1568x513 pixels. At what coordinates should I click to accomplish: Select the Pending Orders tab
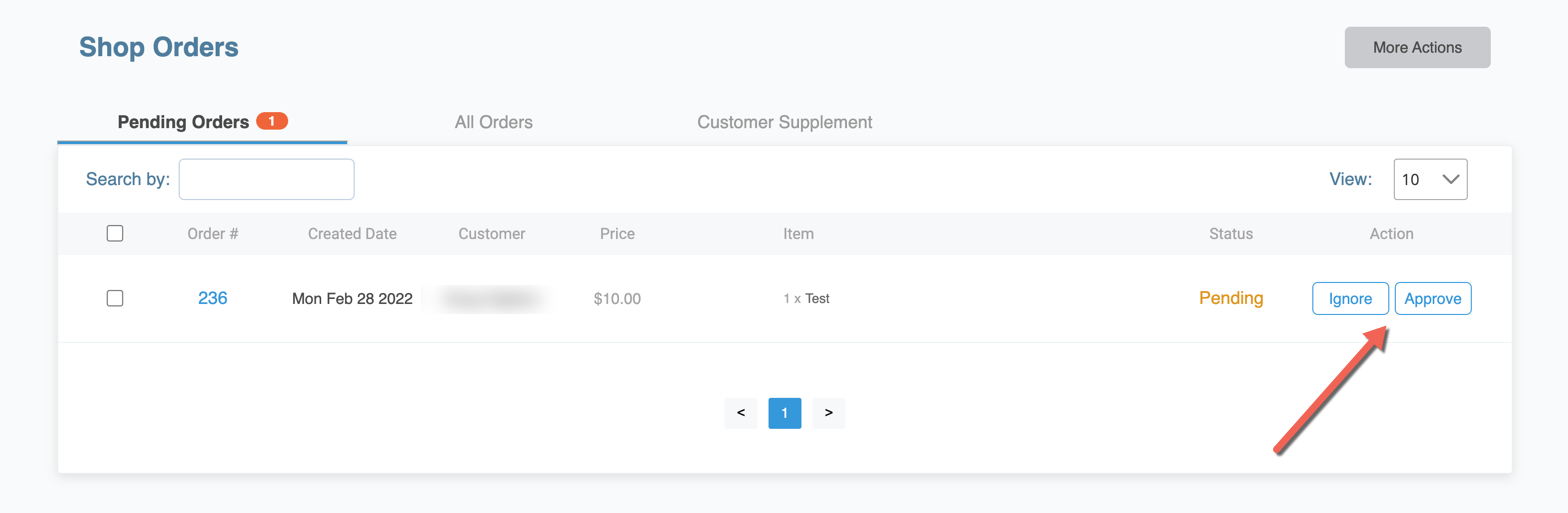(183, 122)
